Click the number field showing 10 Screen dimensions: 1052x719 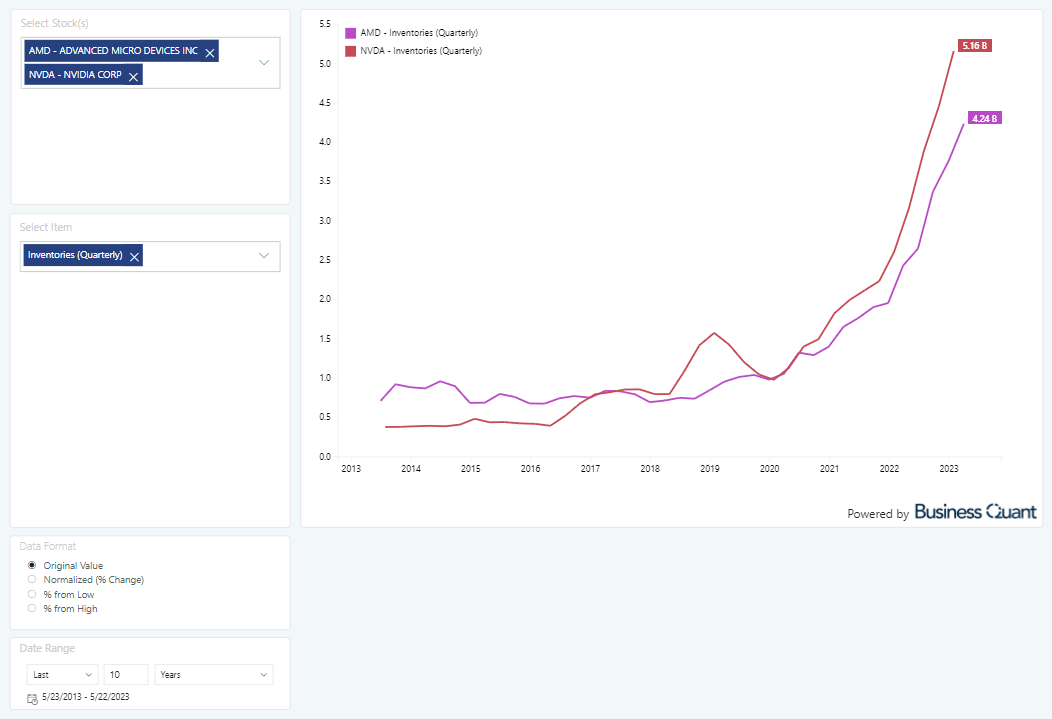coord(125,675)
